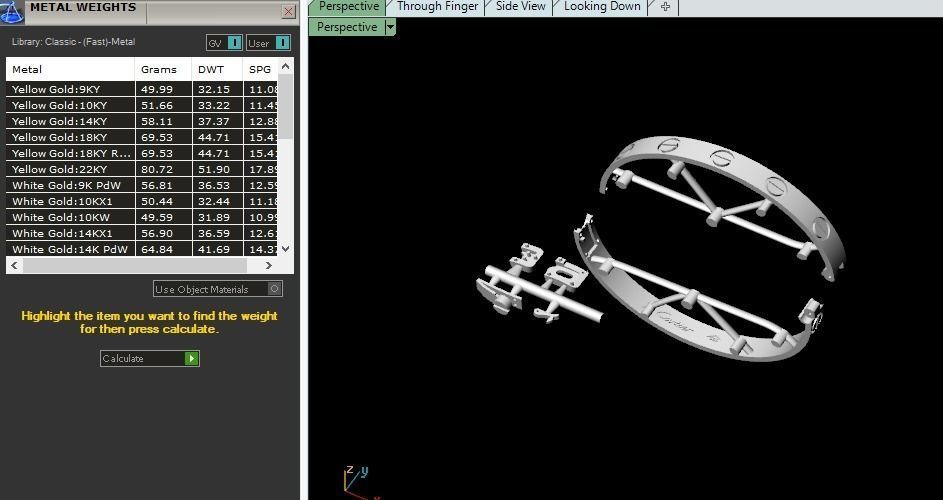Screen dimensions: 943x500
Task: Click the Grams column header
Action: (x=163, y=69)
